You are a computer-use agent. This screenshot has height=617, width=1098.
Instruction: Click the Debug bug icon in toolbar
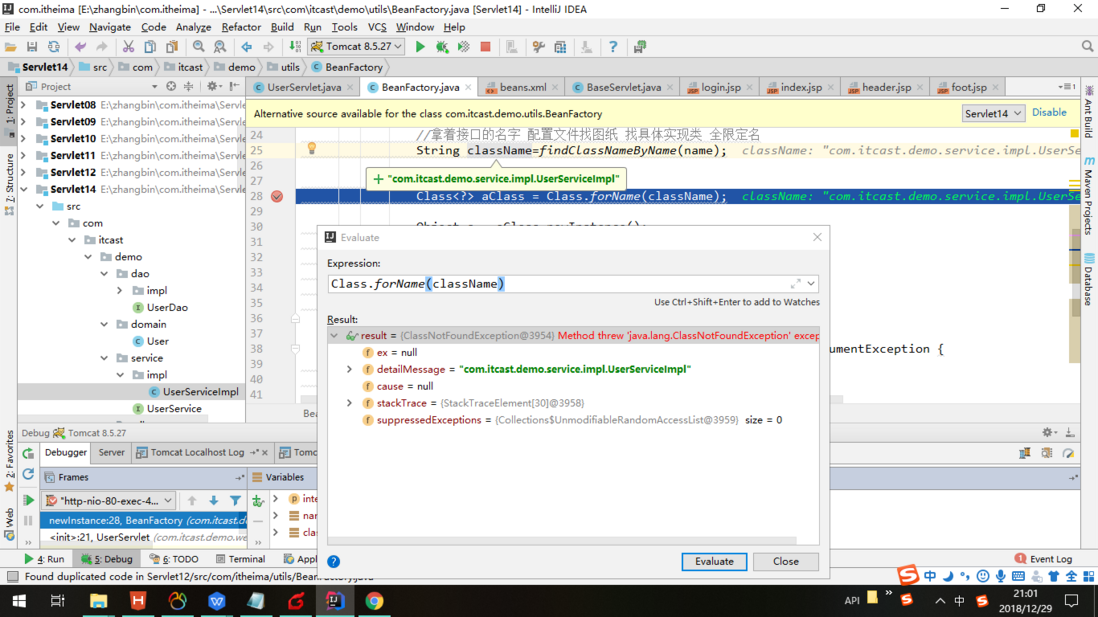pos(442,47)
